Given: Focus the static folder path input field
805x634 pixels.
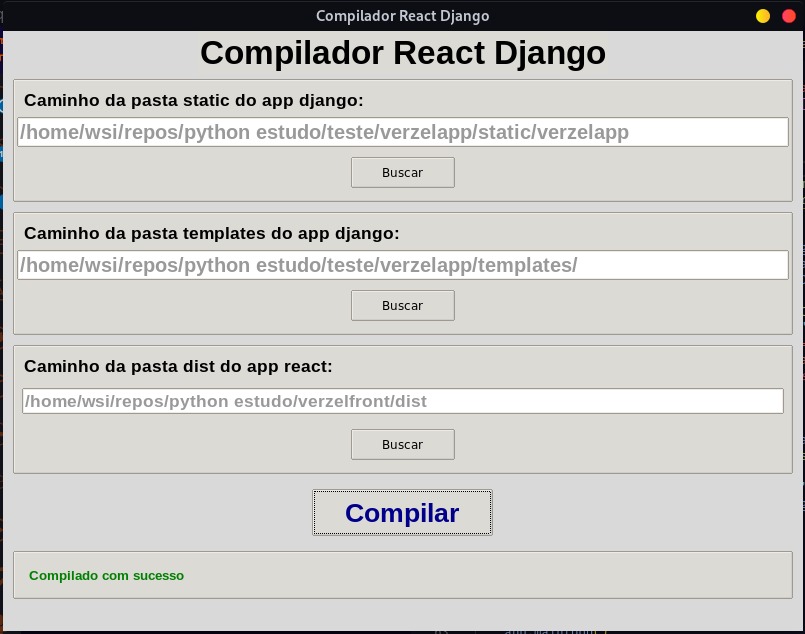Looking at the screenshot, I should (402, 132).
